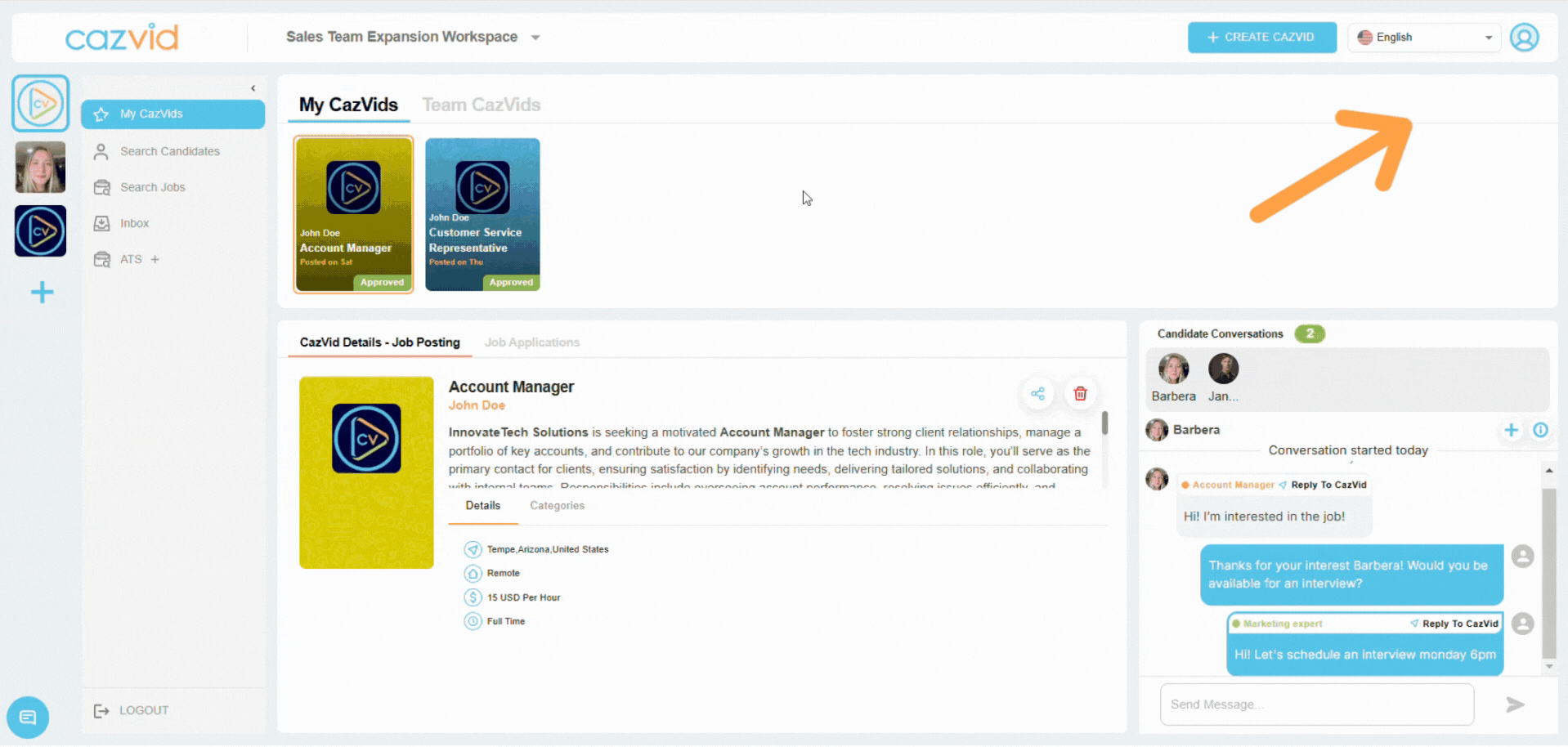Click the dollar icon for 15 USD Per Hour

(x=473, y=597)
